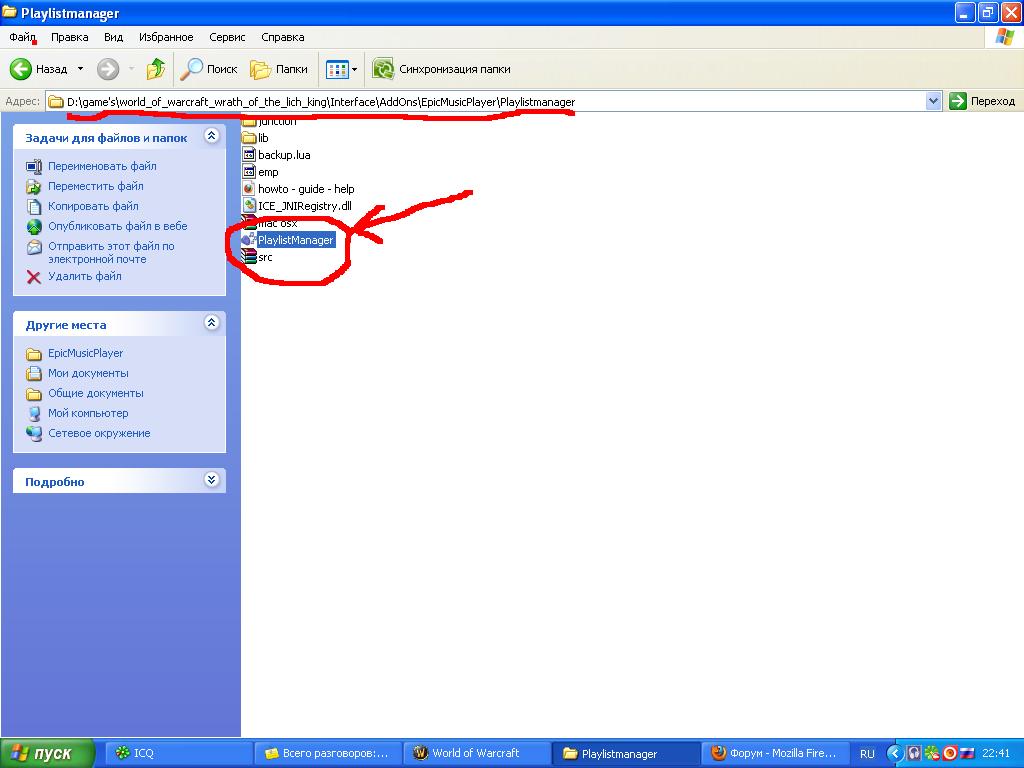Click Folder Sync (Синхронизация папки) icon
This screenshot has height=768, width=1024.
click(383, 69)
